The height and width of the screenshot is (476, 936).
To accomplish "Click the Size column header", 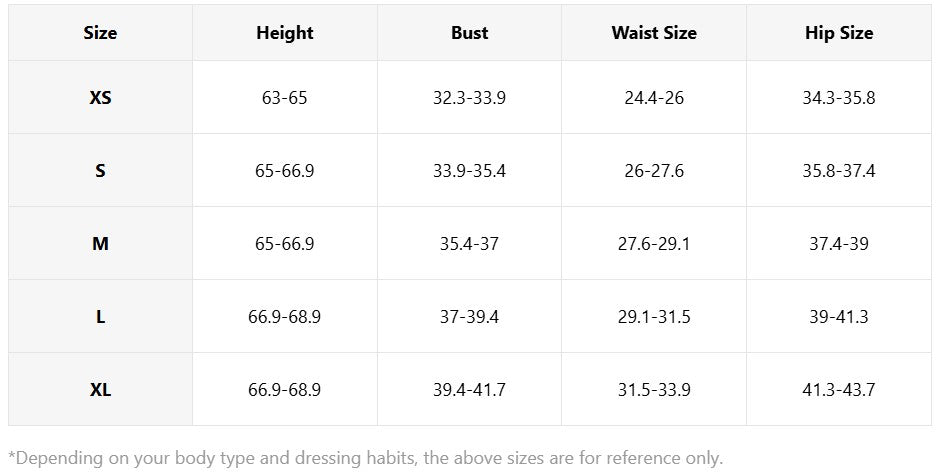I will 100,33.
